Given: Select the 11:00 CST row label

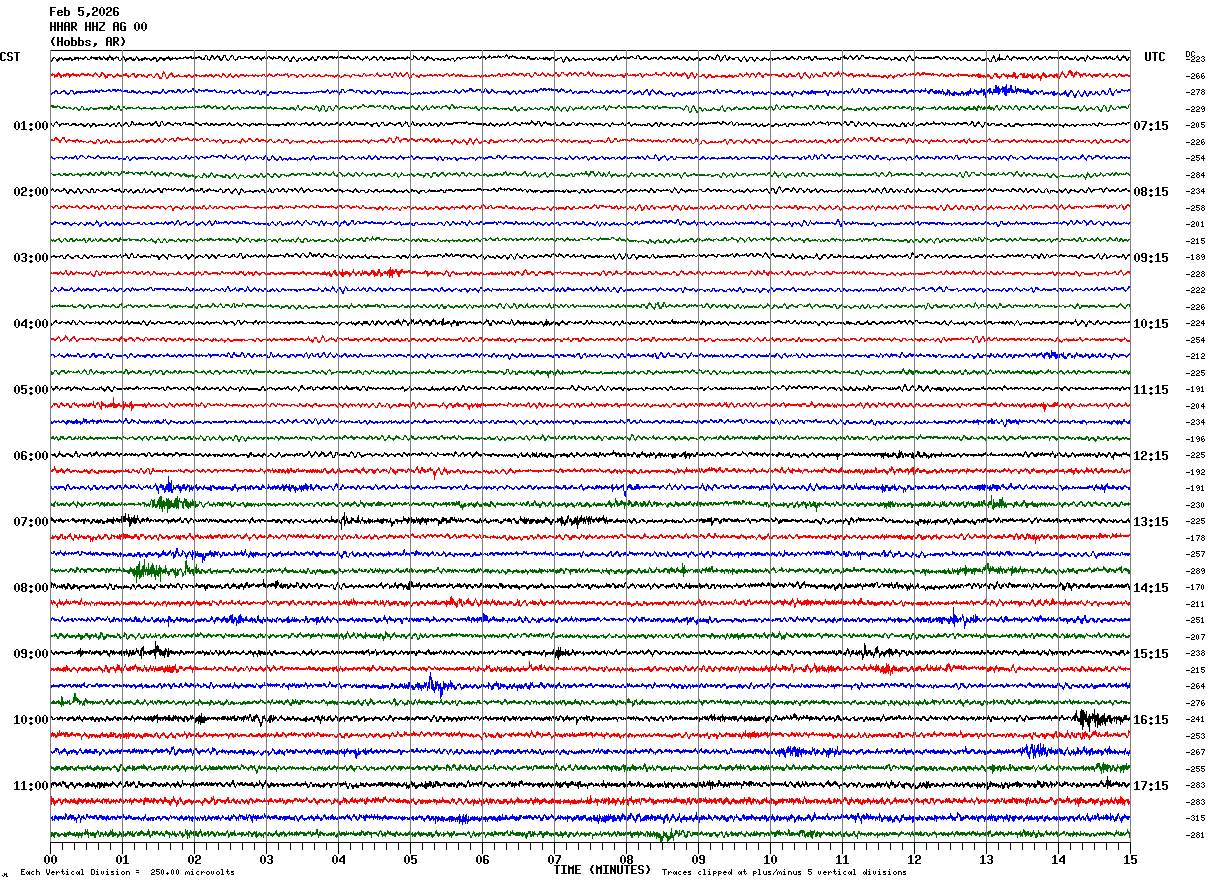Looking at the screenshot, I should [30, 786].
